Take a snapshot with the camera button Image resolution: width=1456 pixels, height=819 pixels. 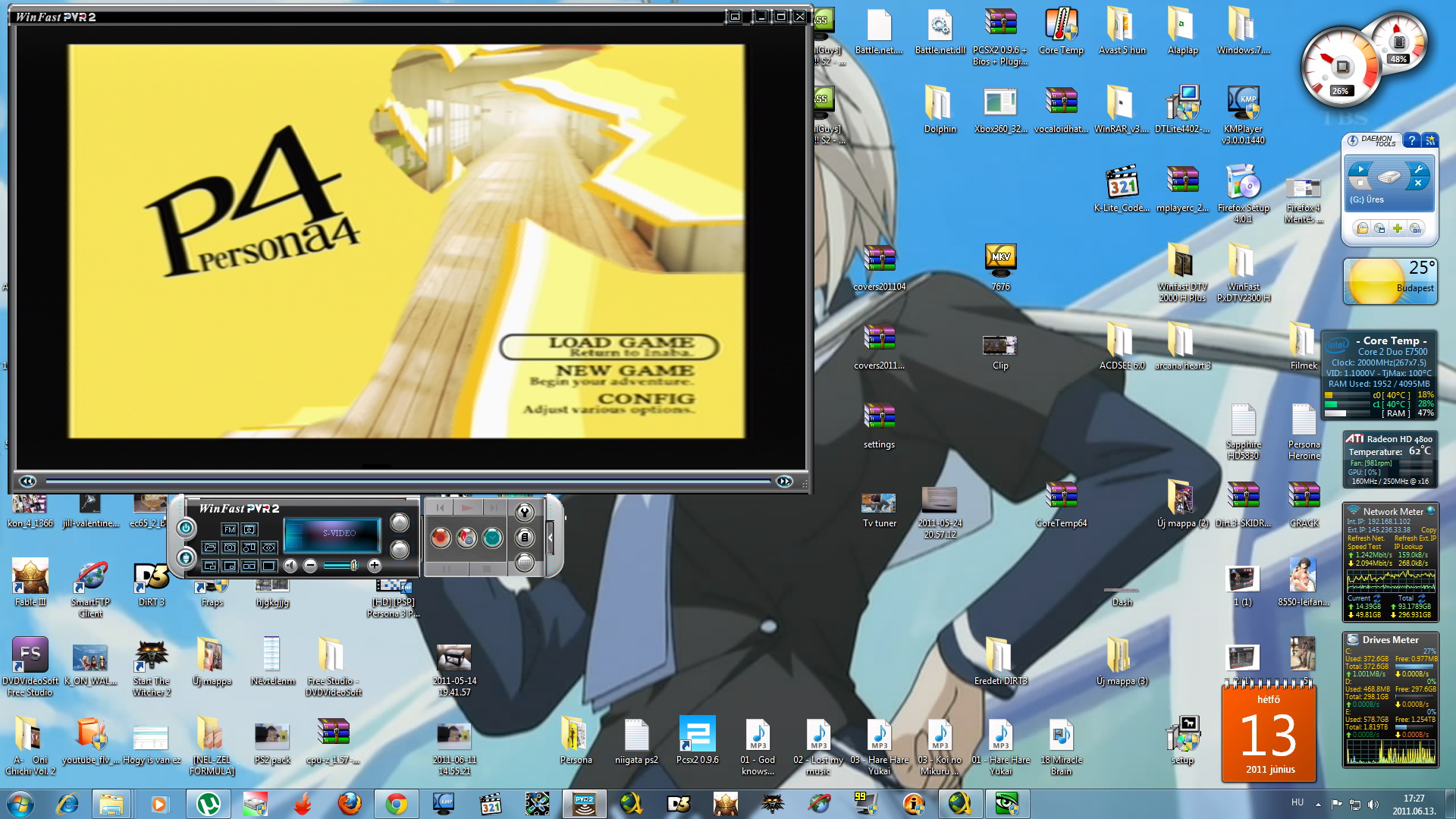click(x=230, y=548)
